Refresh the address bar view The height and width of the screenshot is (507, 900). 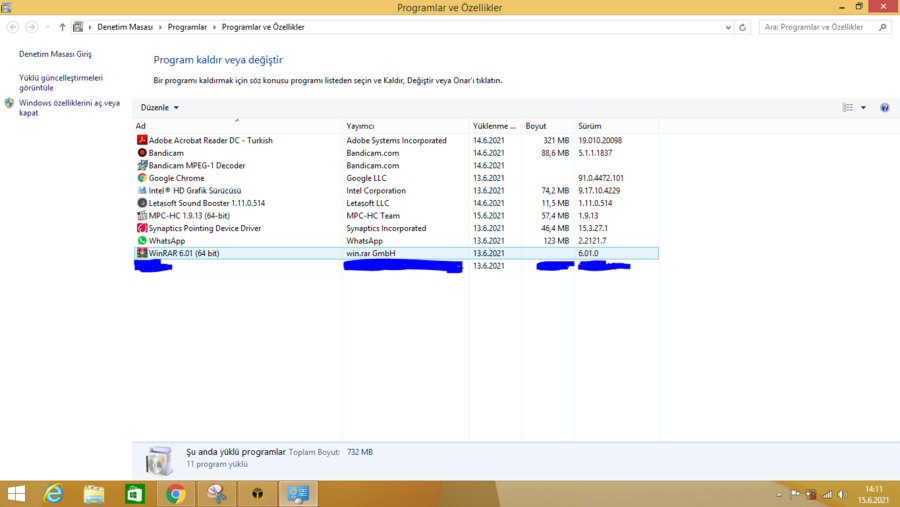[743, 27]
